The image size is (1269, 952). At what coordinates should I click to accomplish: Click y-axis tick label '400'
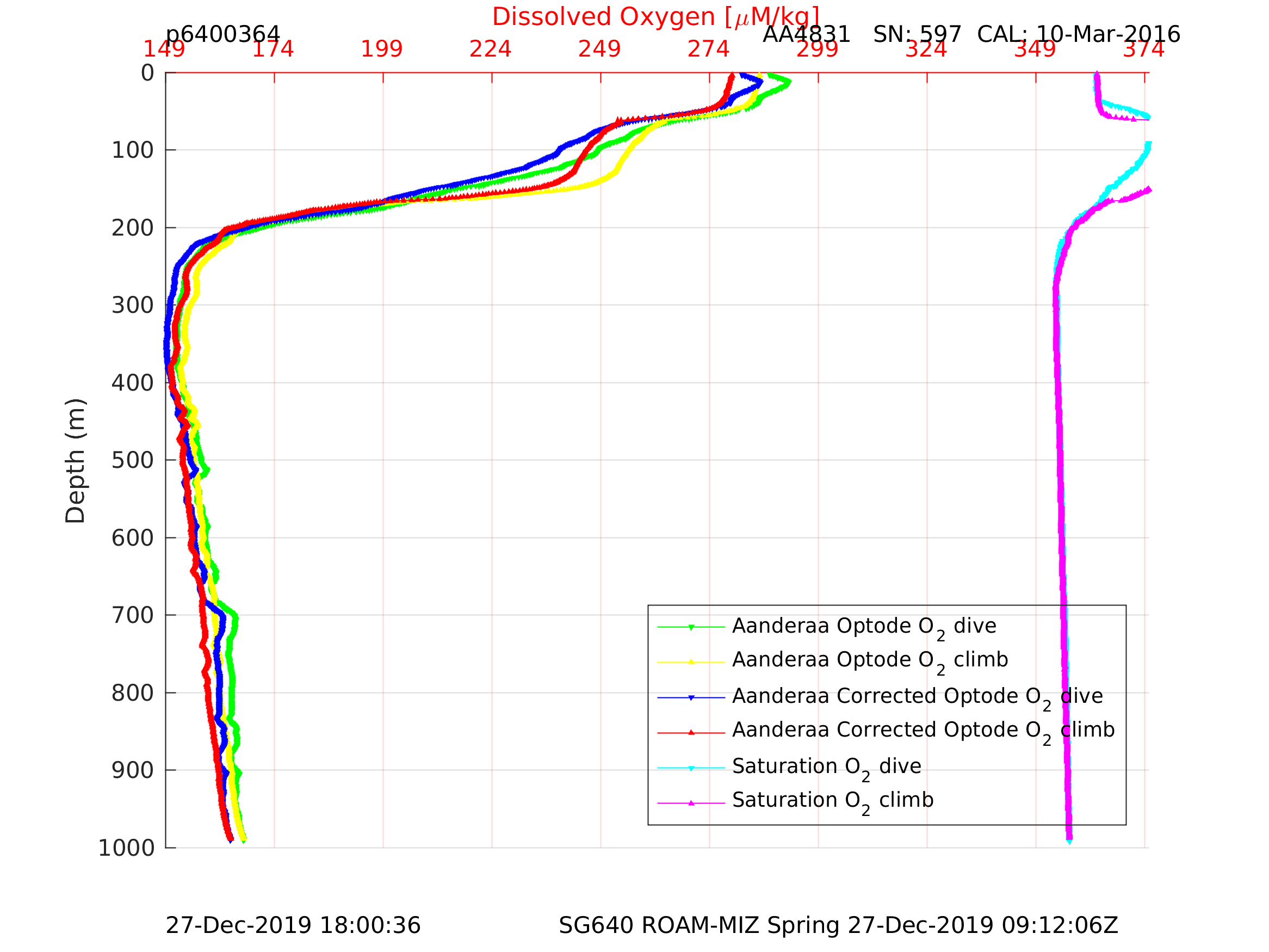coord(133,383)
